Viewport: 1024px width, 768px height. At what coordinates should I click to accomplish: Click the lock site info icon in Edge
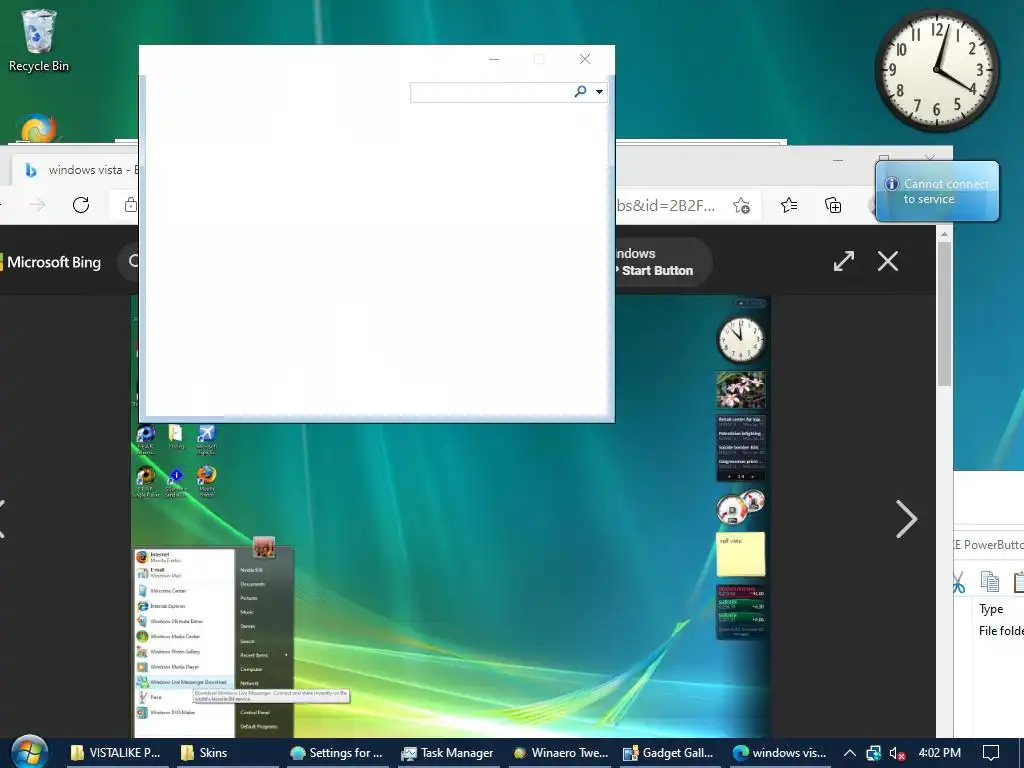click(131, 205)
